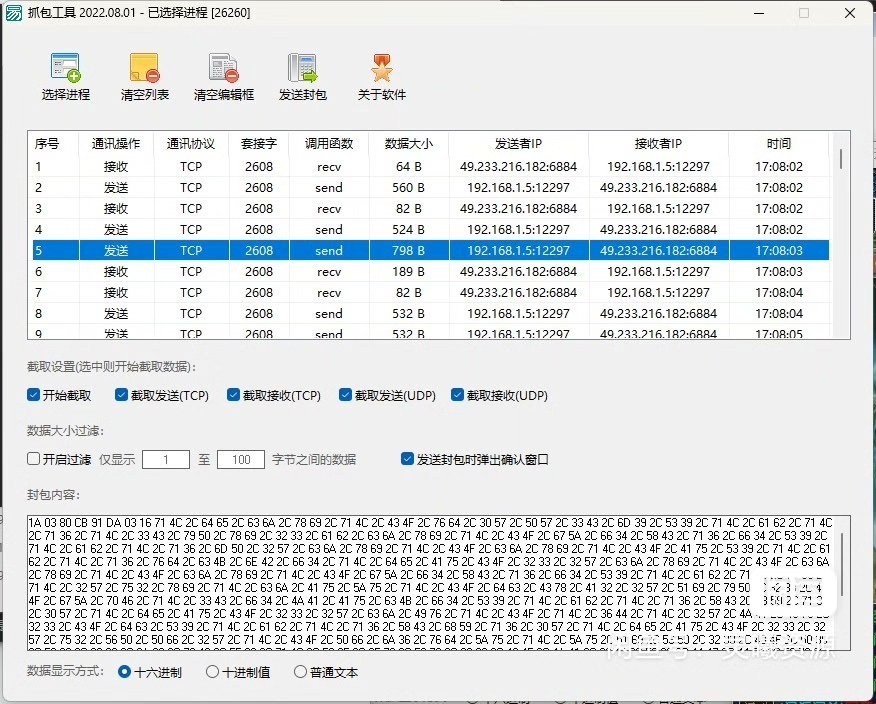Open the 关于软件 star icon
This screenshot has height=704, width=876.
(x=382, y=68)
